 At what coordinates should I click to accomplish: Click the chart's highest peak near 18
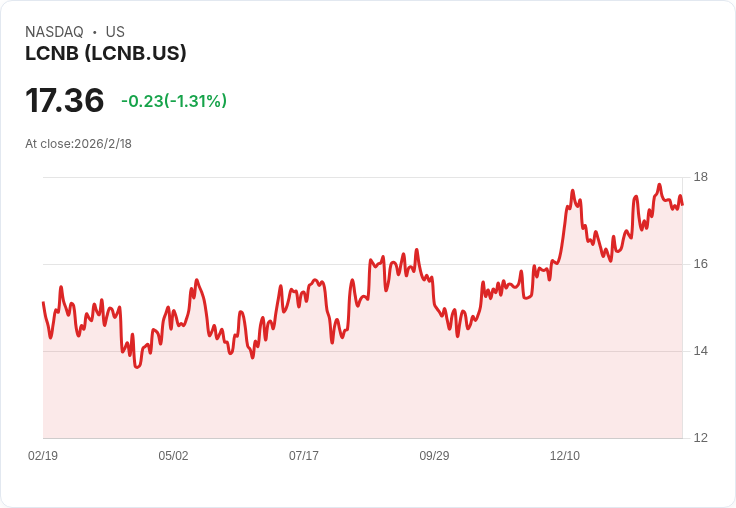point(659,185)
